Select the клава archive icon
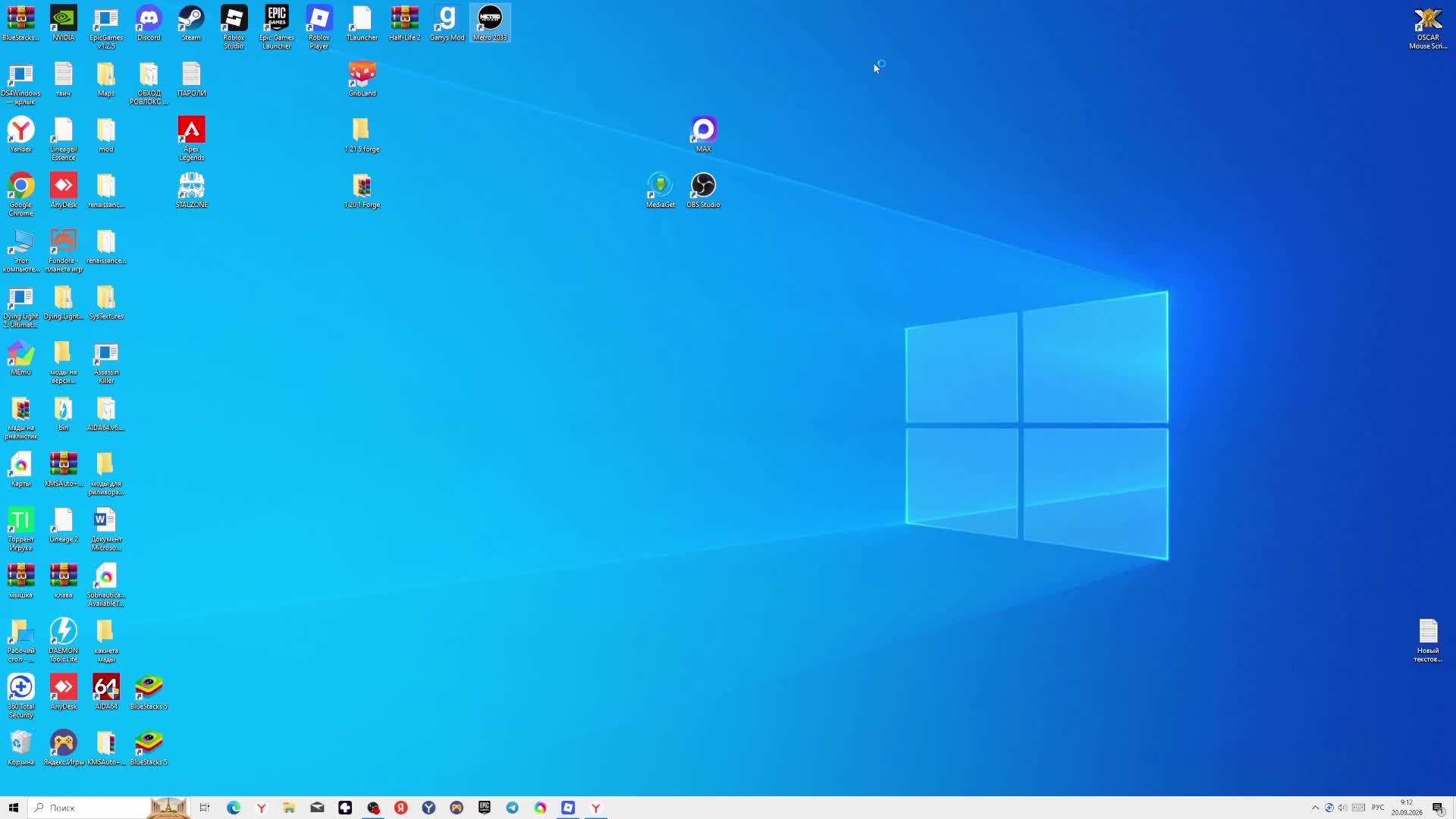 64,580
